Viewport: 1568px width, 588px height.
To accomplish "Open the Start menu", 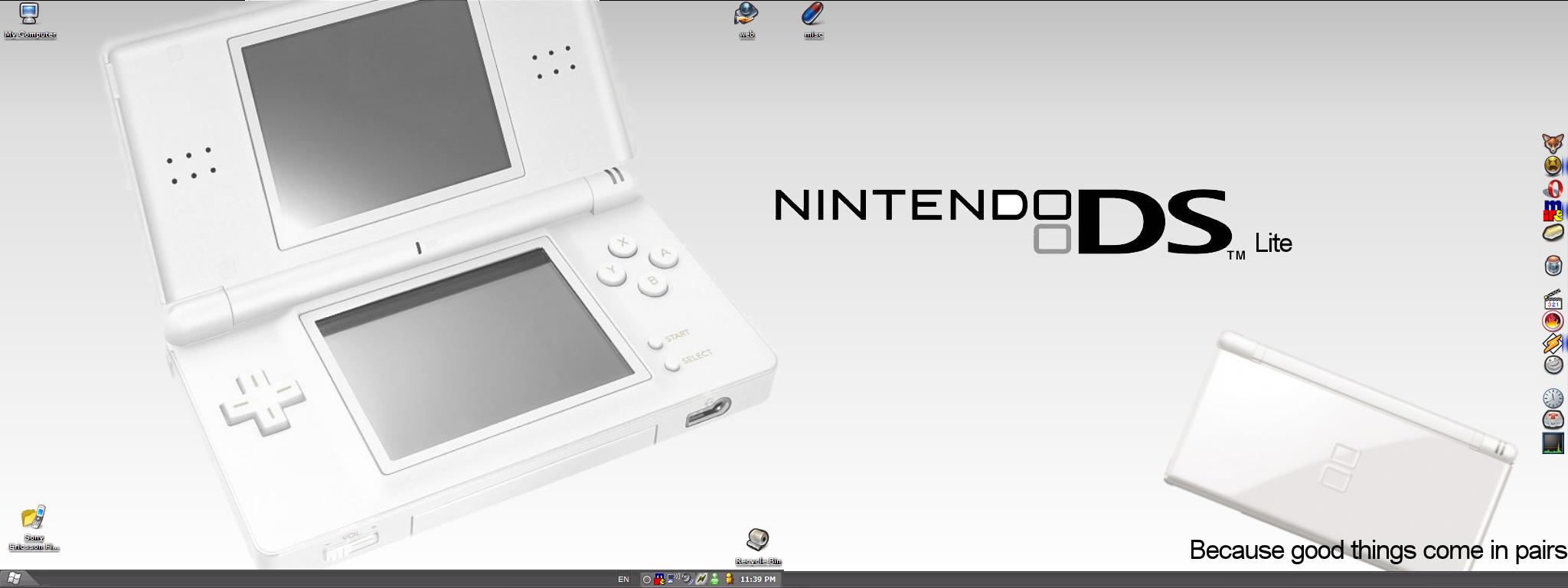I will click(x=14, y=579).
